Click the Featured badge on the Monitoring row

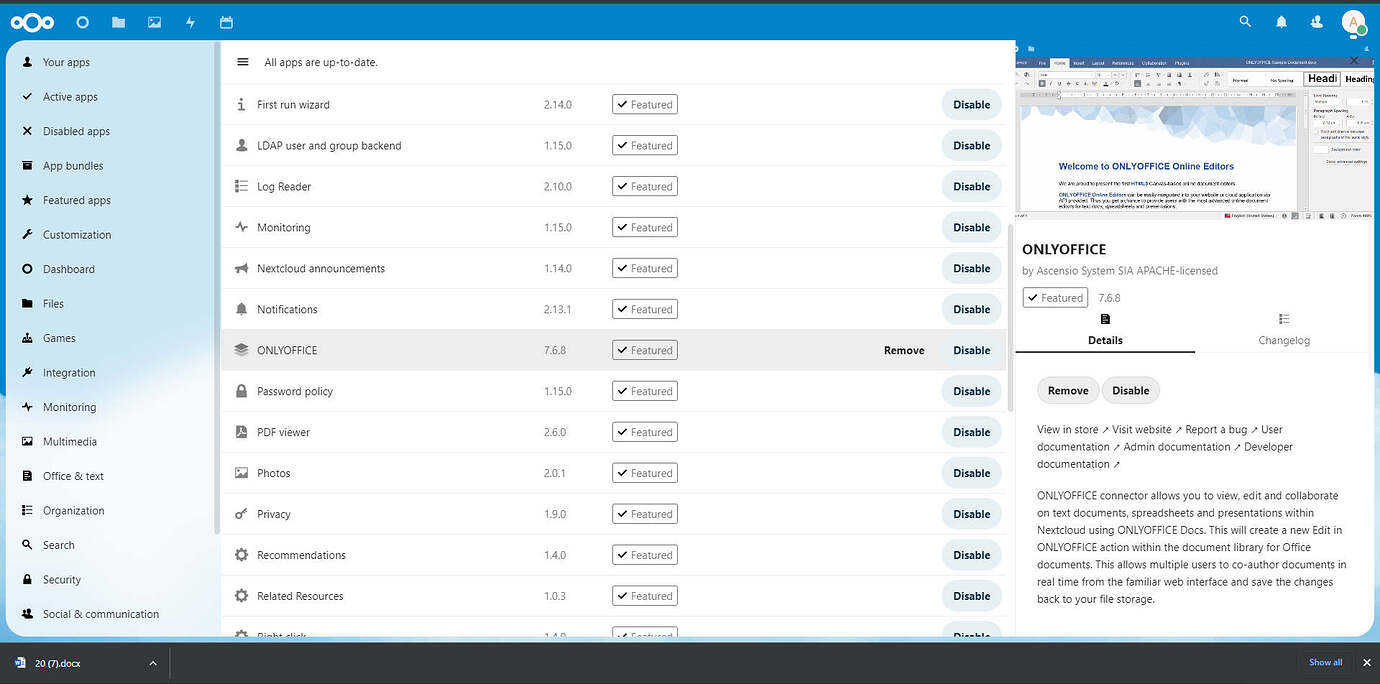645,227
